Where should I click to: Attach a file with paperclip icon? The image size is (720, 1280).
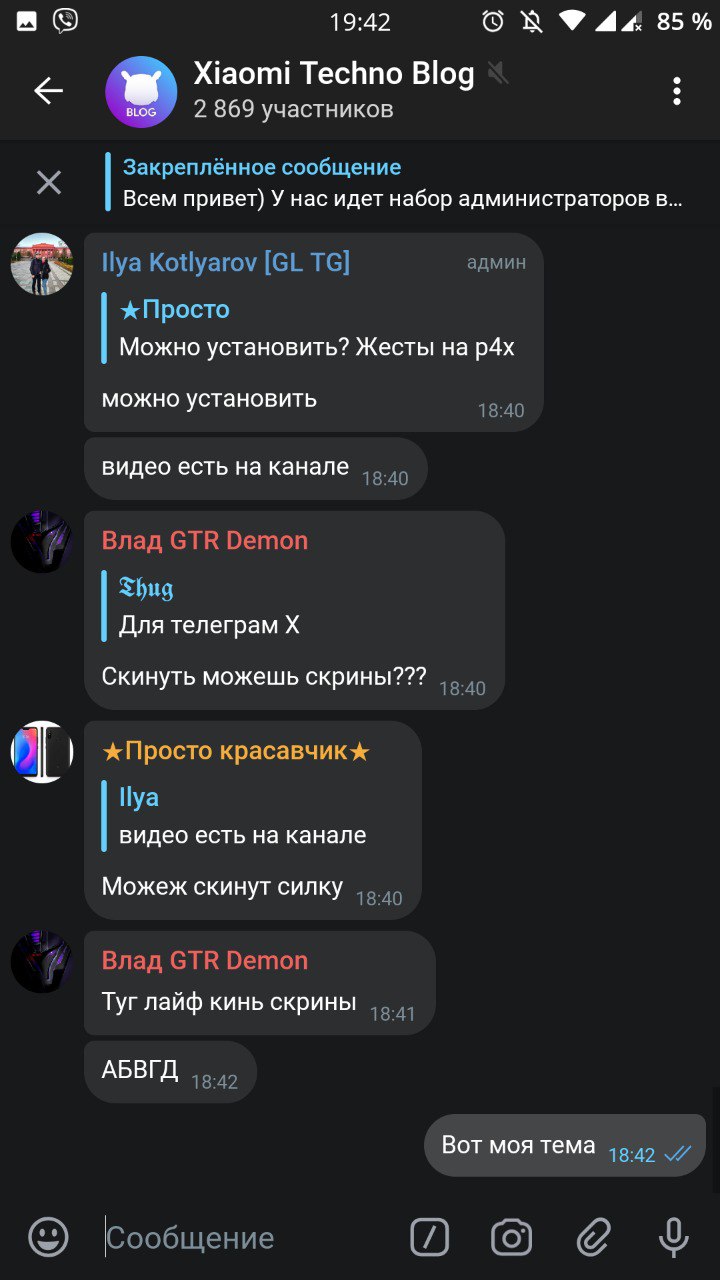pos(593,1238)
